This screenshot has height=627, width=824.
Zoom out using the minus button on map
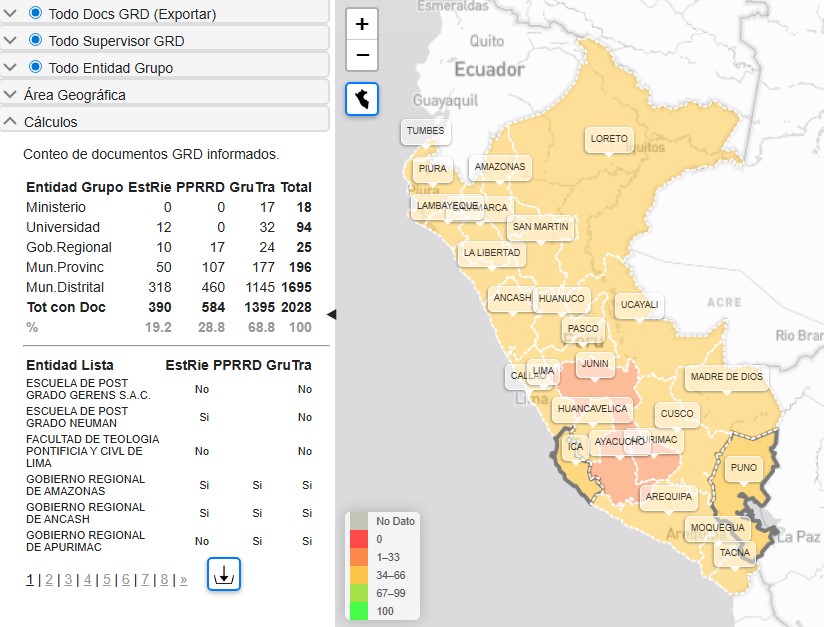361,56
